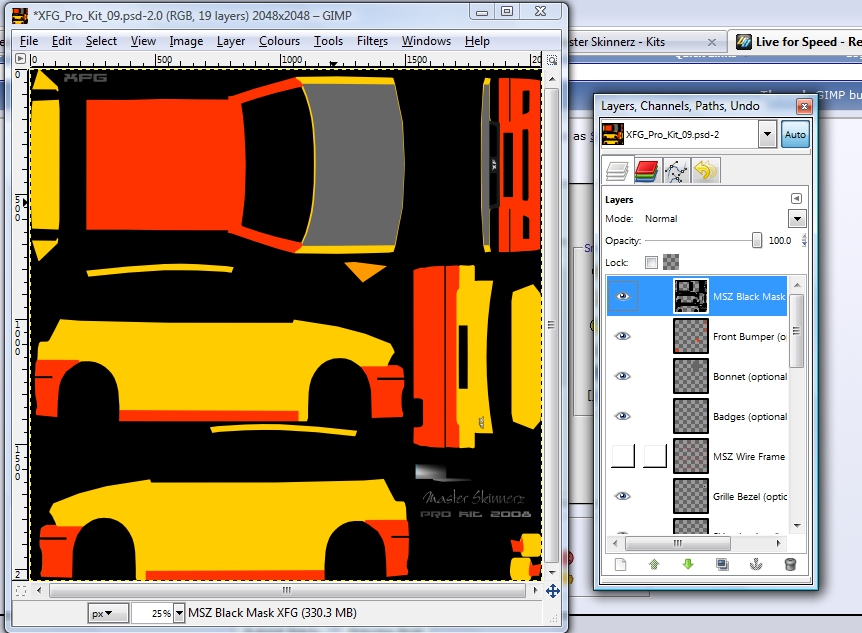Switch to Live for Speed browser tab
862x633 pixels.
796,42
